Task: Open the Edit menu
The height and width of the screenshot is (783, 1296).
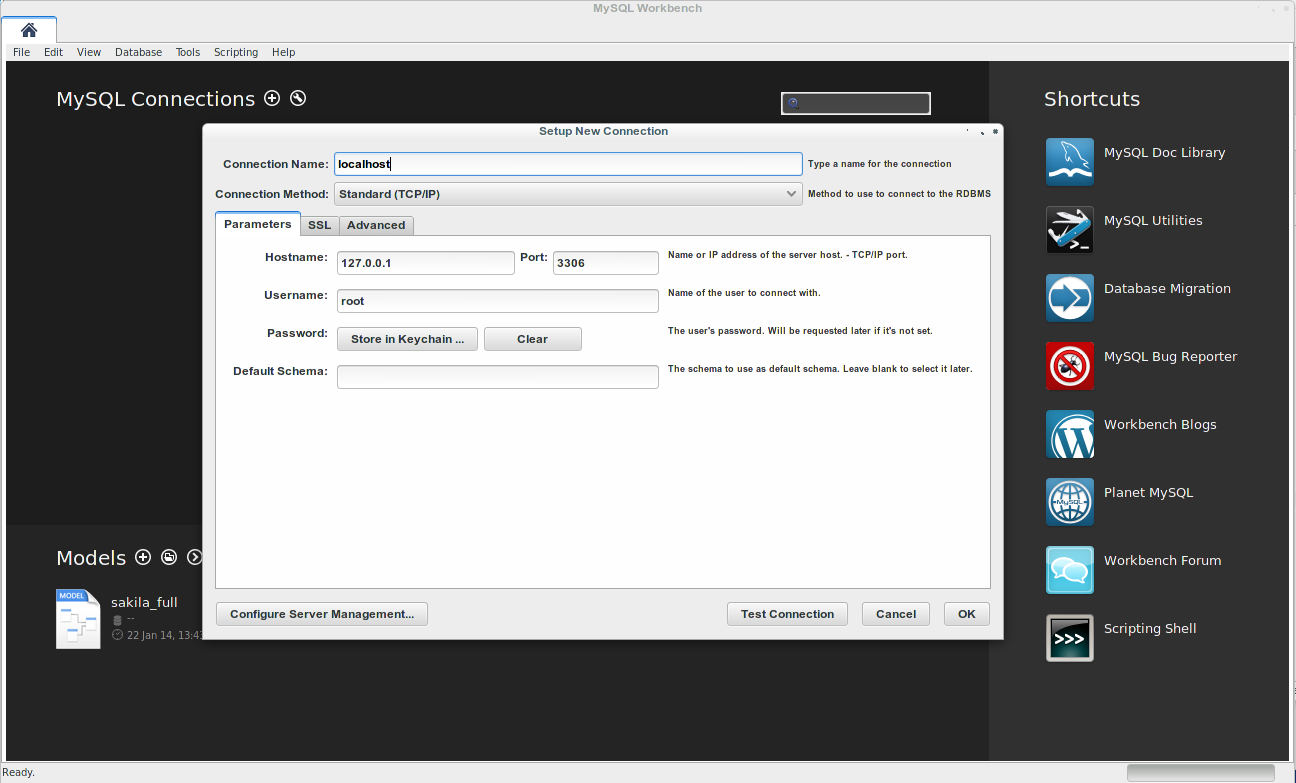Action: pyautogui.click(x=53, y=52)
